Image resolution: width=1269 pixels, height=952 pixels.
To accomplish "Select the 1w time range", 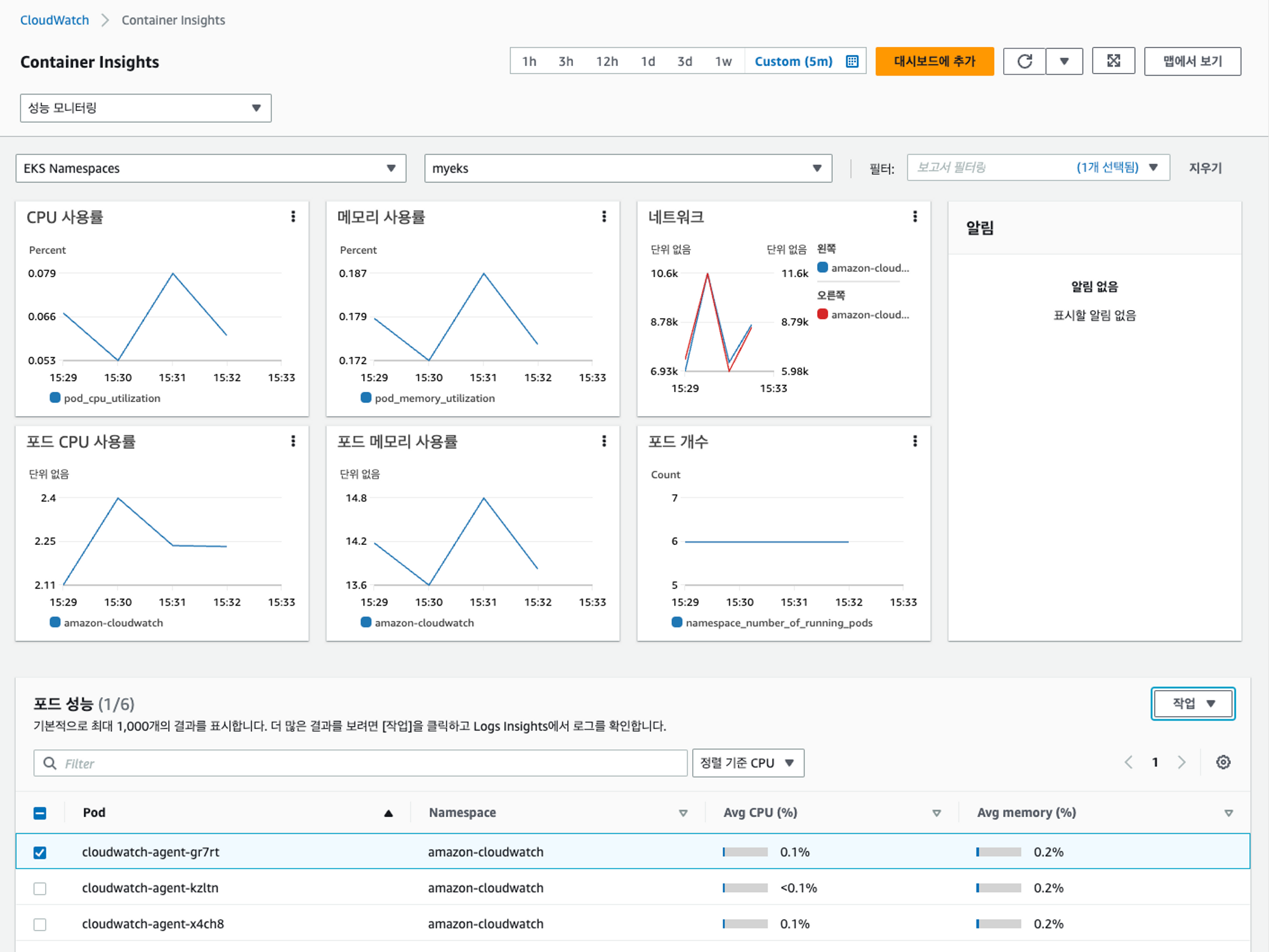I will coord(723,62).
